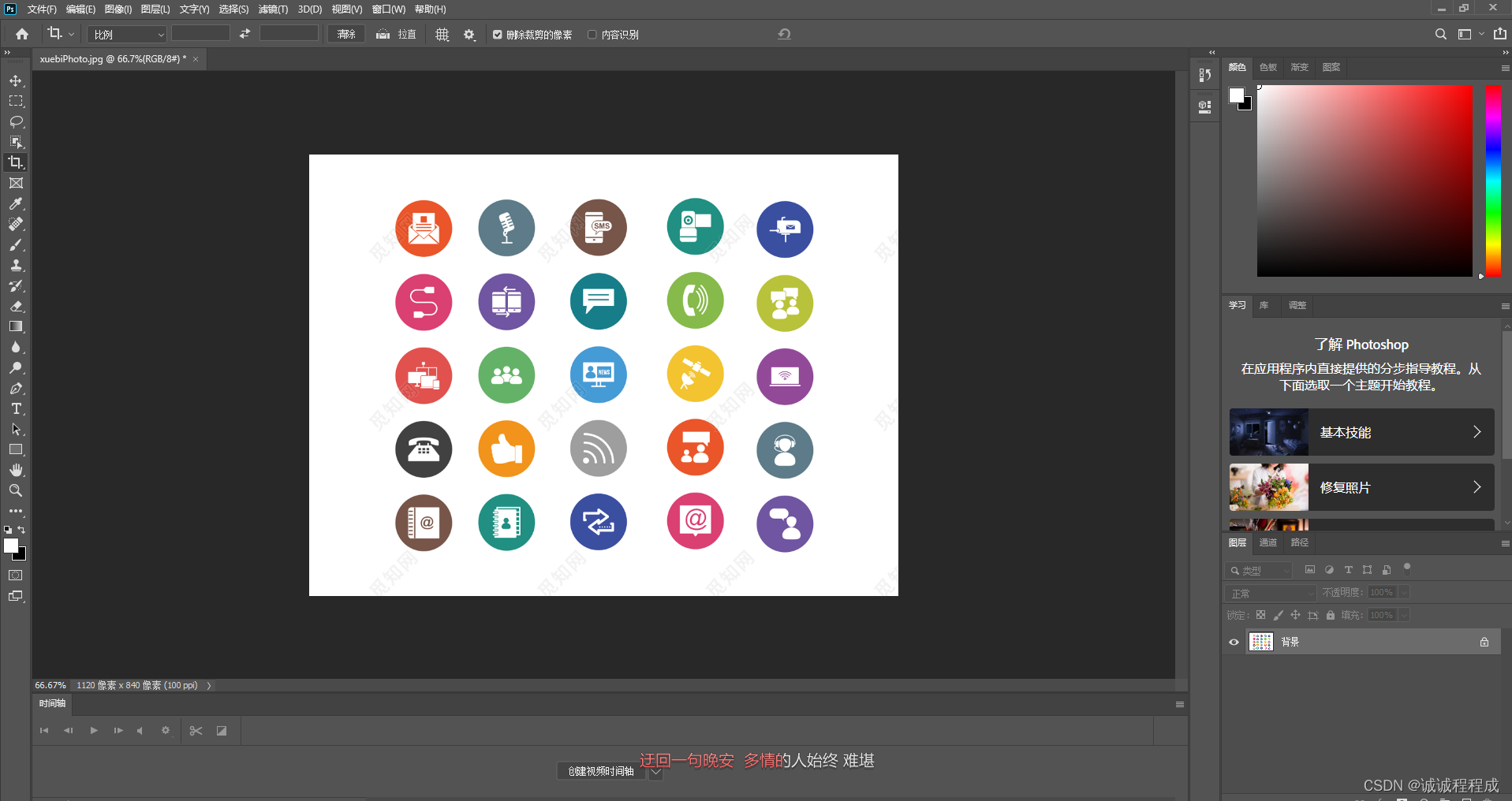Select the Eyedropper tool
1512x801 pixels.
point(16,203)
